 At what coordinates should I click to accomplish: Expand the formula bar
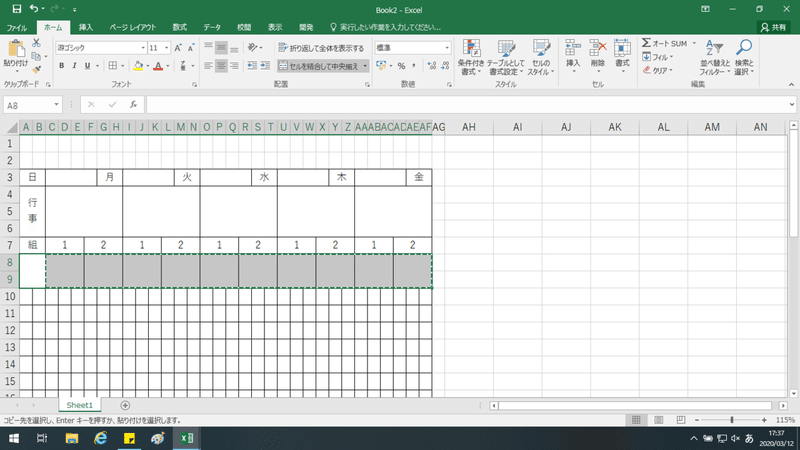[x=791, y=105]
